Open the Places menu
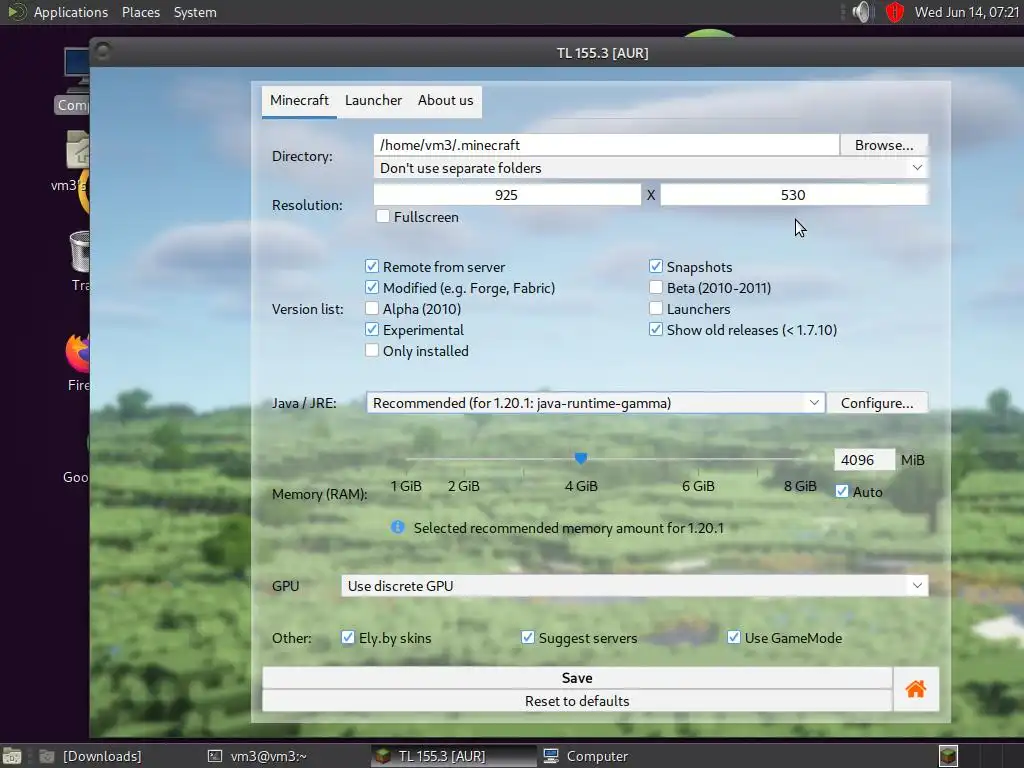The height and width of the screenshot is (768, 1024). (140, 12)
